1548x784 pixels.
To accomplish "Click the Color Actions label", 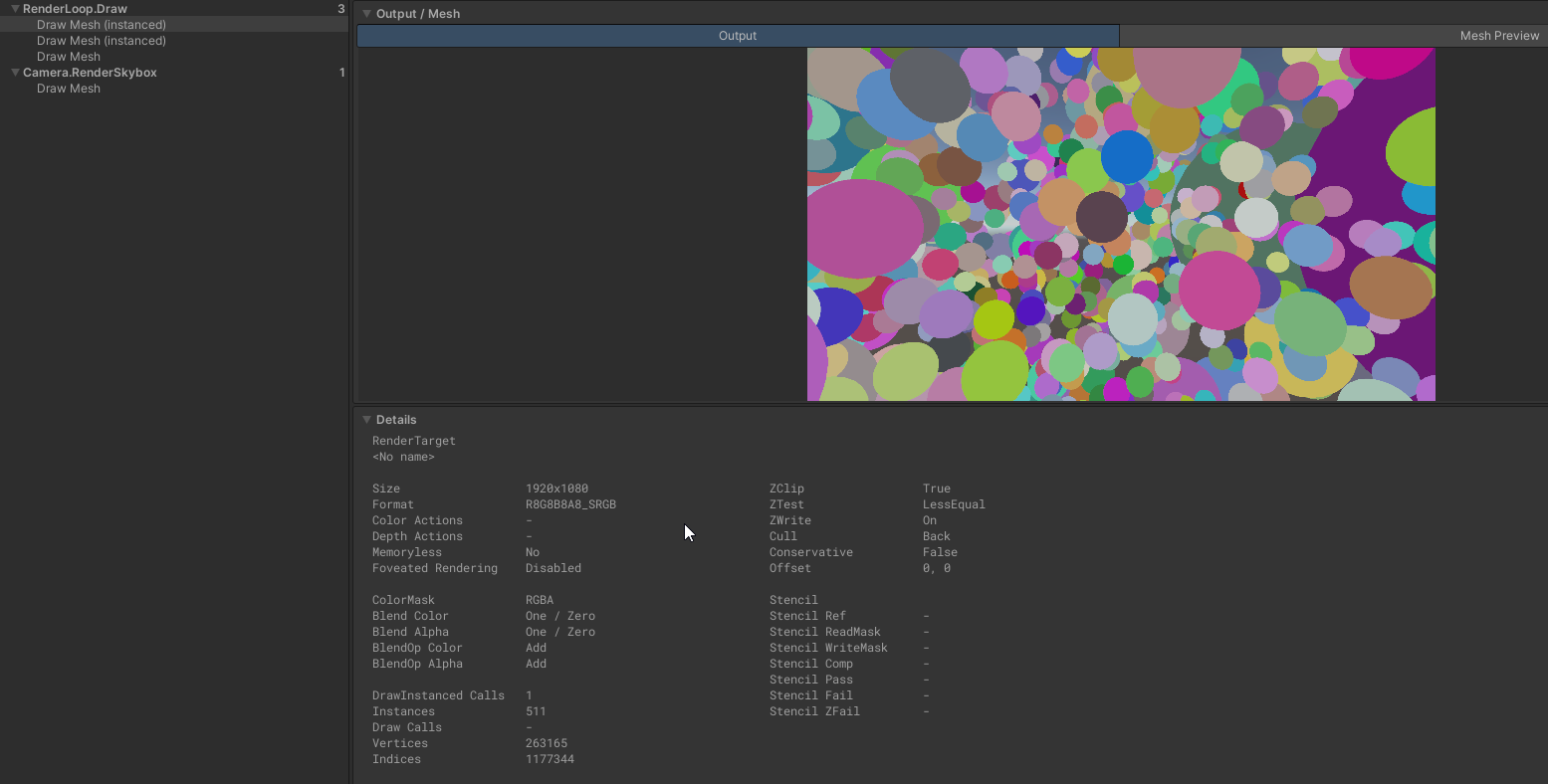I will pos(417,520).
